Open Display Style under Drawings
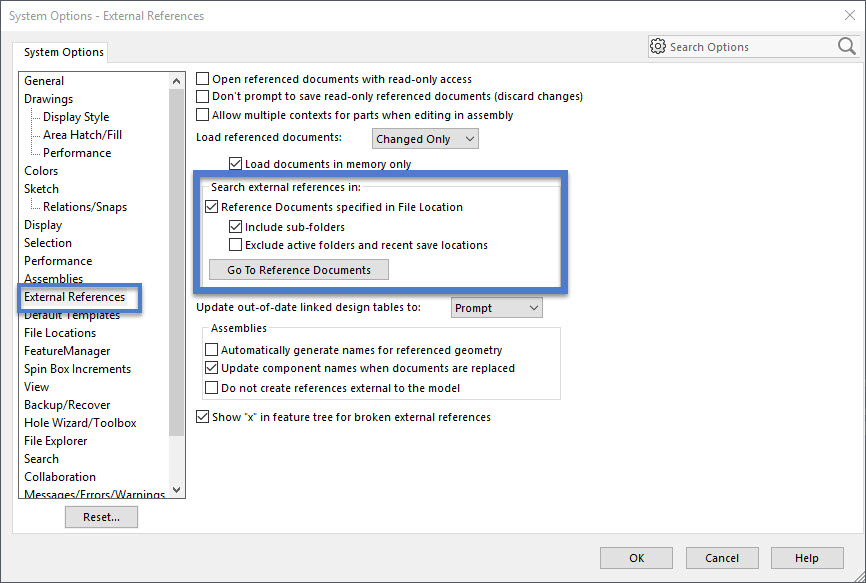This screenshot has height=583, width=866. pos(76,117)
